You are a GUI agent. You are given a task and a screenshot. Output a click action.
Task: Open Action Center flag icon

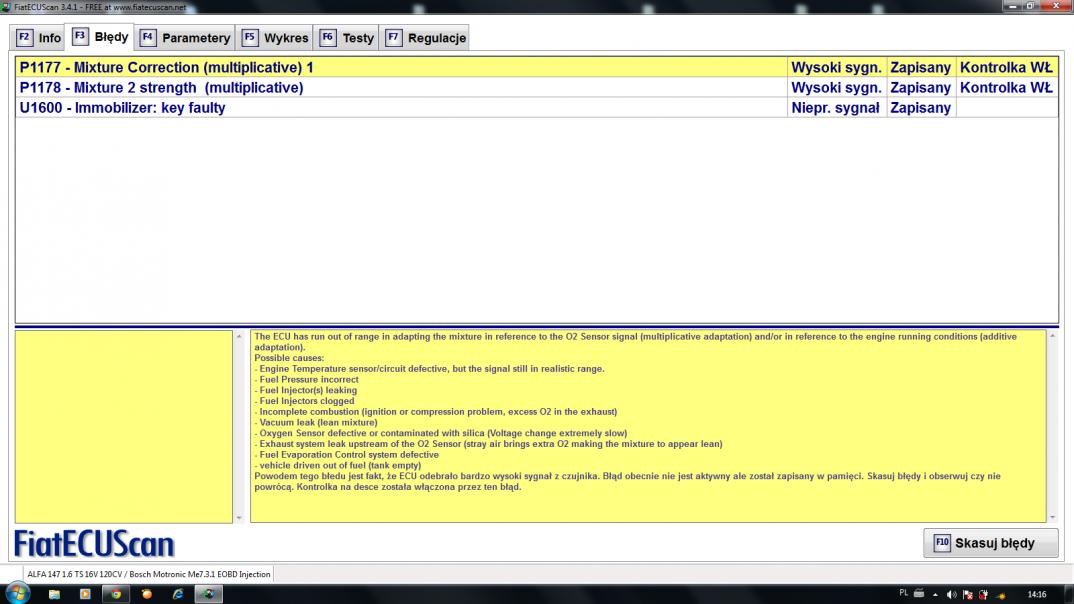pos(968,594)
